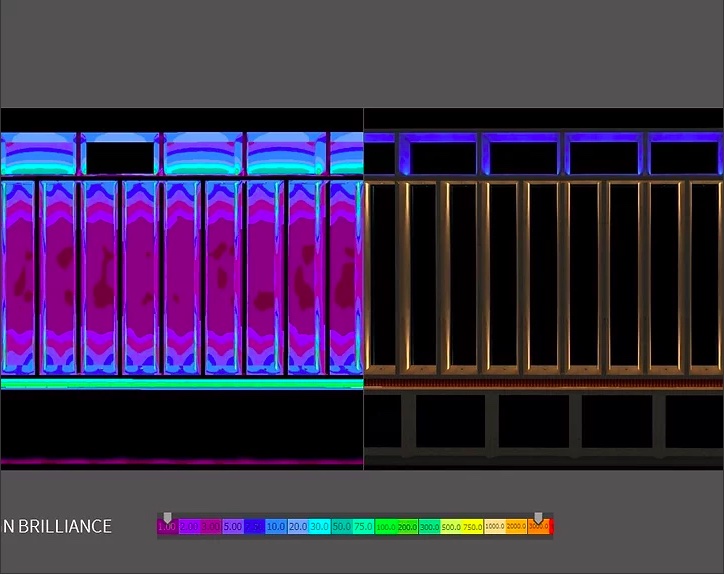Choose the 1000.0 pale legend swatch
This screenshot has height=575, width=724.
coord(495,527)
